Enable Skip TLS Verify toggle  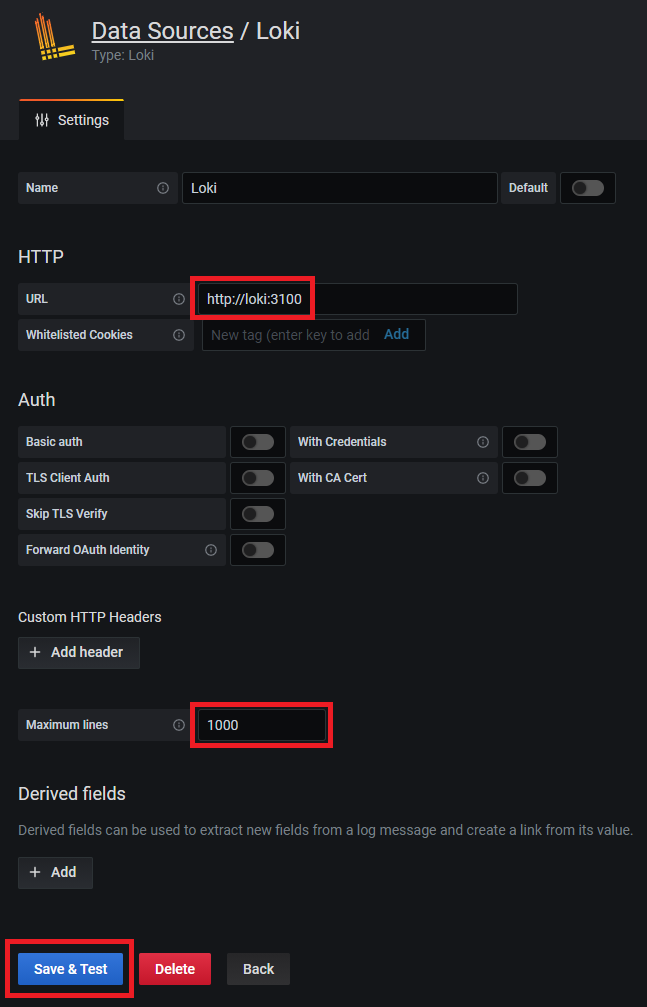257,514
